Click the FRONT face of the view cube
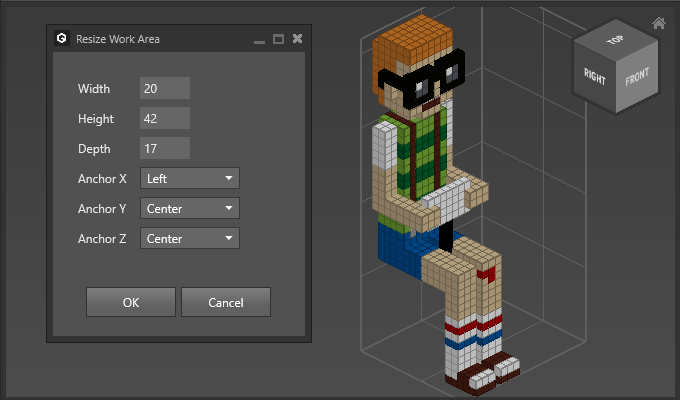This screenshot has width=680, height=400. [x=637, y=78]
